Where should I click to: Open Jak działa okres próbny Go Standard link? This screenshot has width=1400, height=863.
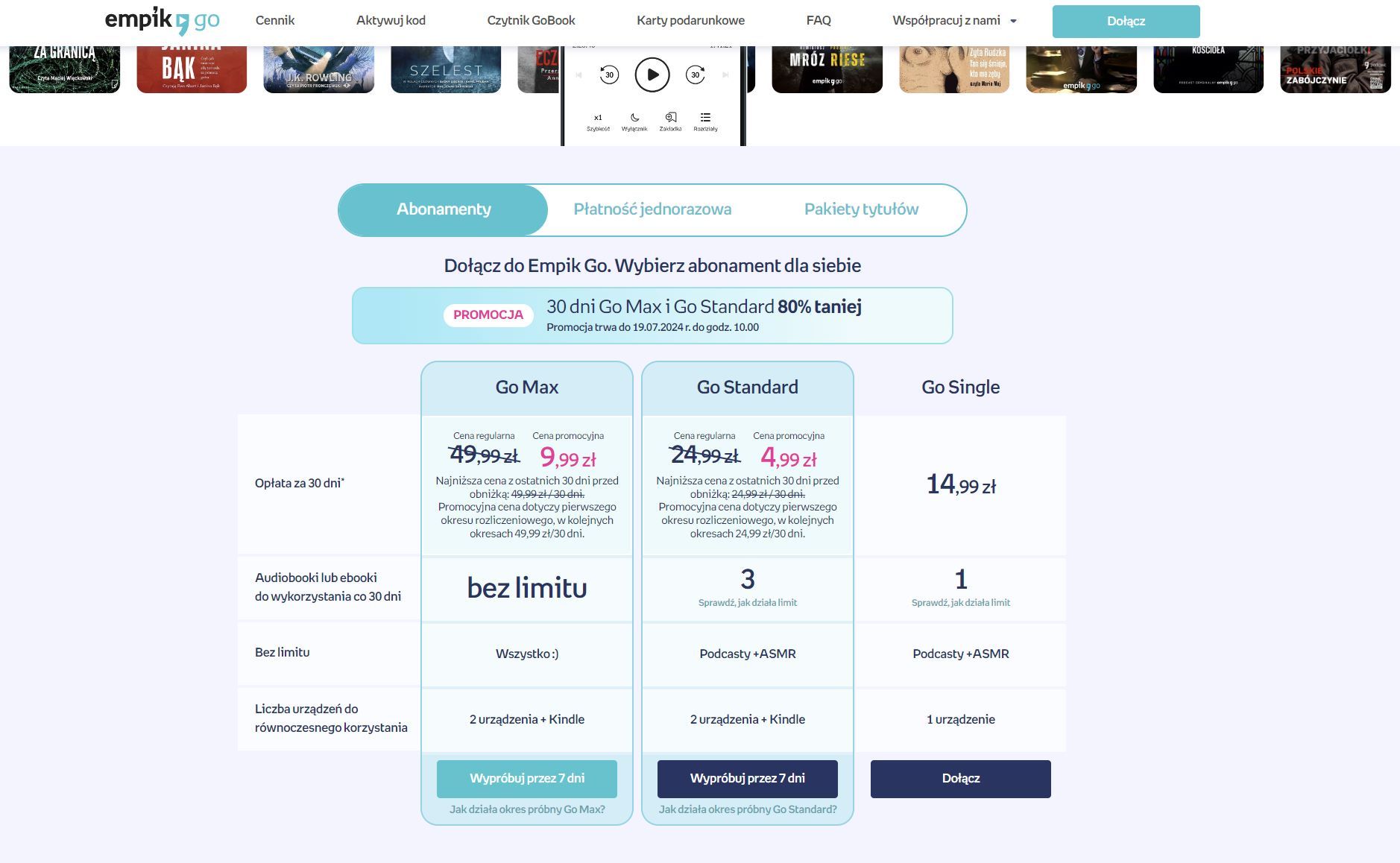(x=748, y=809)
